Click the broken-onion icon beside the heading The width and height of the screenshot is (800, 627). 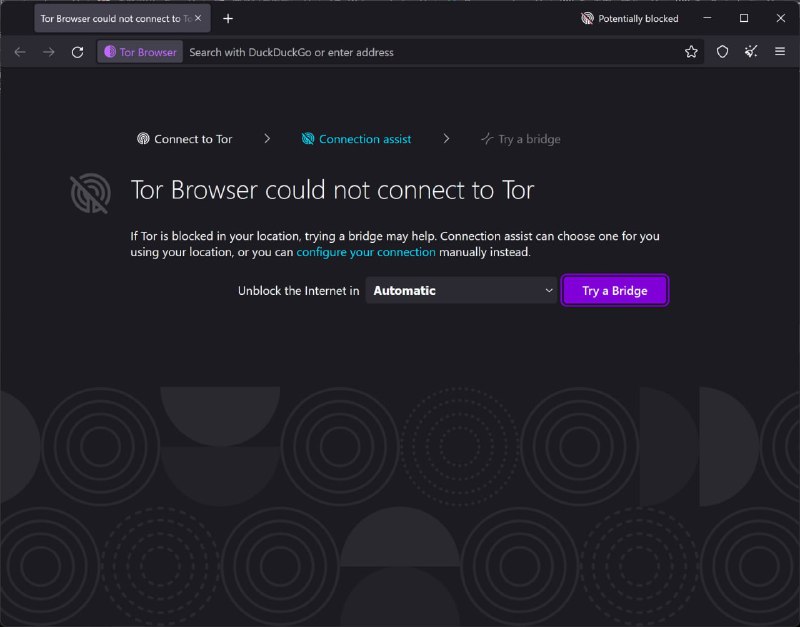coord(90,193)
